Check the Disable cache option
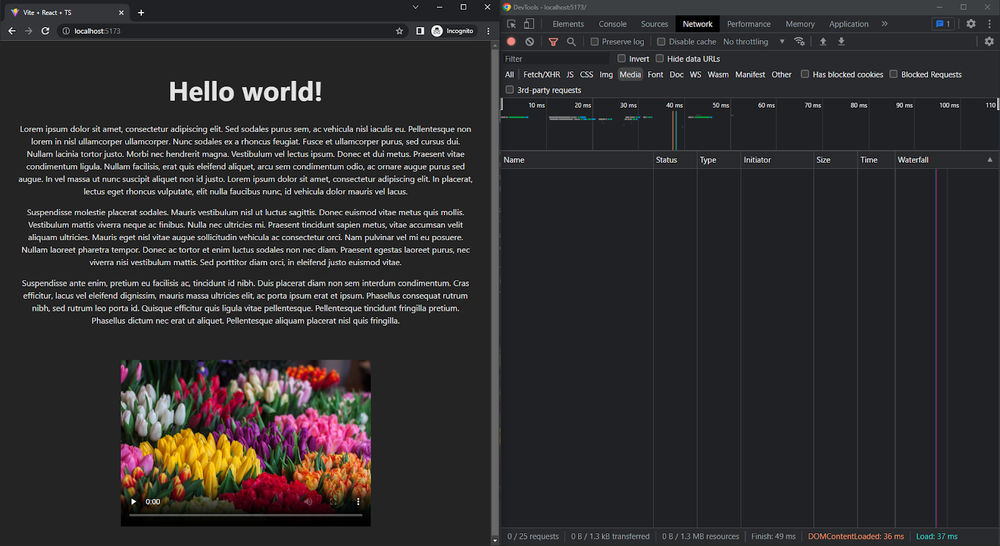 pyautogui.click(x=661, y=42)
